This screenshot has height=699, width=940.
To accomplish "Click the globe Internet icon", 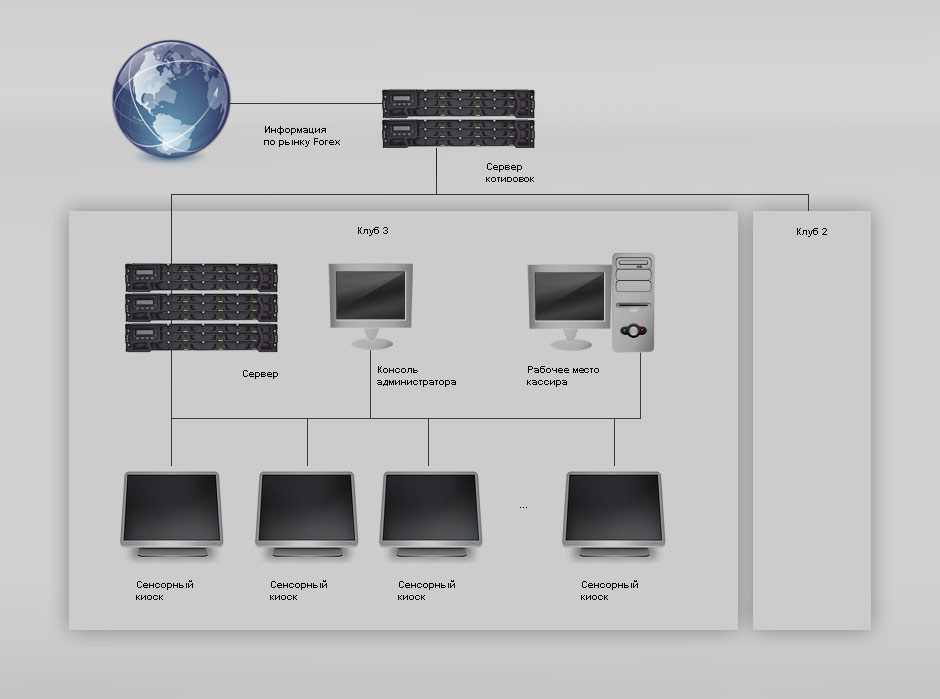I will click(x=171, y=99).
